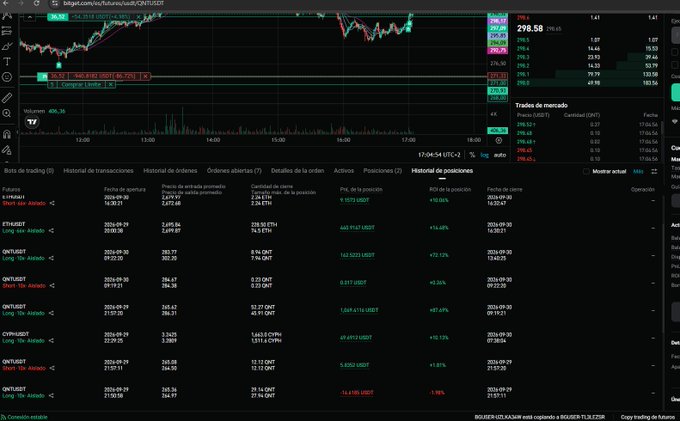Switch to Historial de transacciones tab
This screenshot has width=680, height=421.
click(x=98, y=171)
